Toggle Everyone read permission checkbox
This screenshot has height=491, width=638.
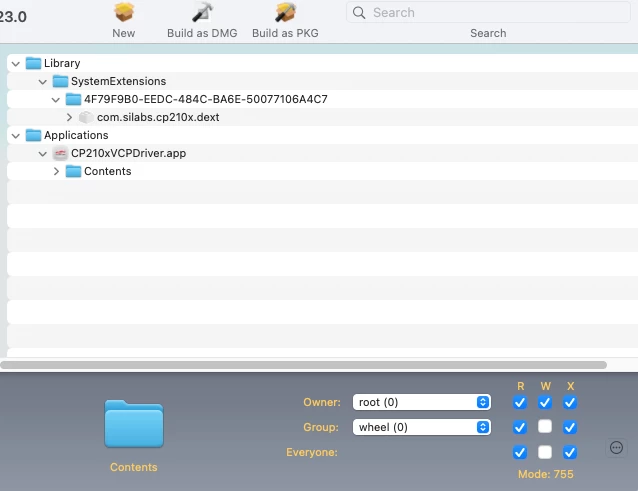[x=520, y=452]
